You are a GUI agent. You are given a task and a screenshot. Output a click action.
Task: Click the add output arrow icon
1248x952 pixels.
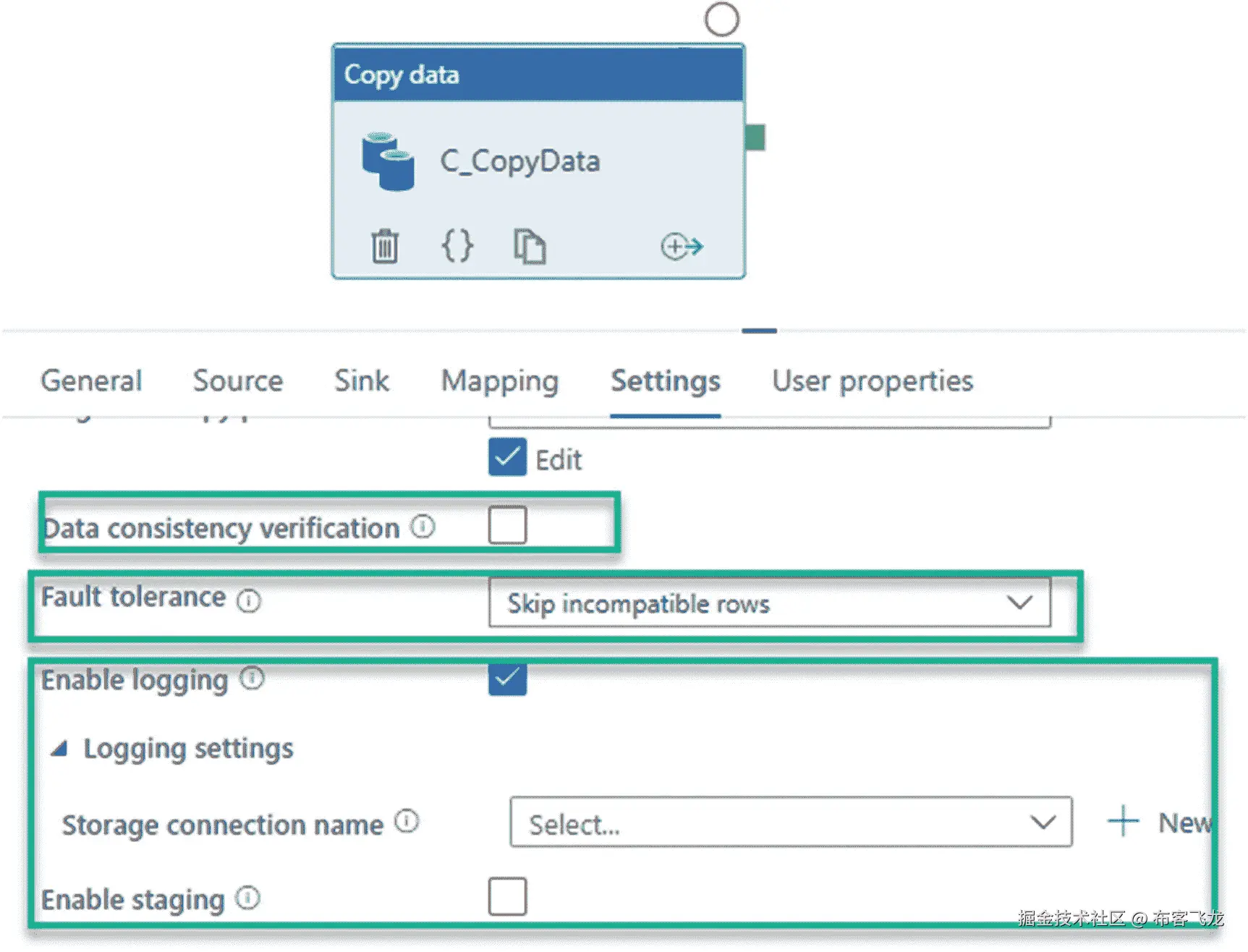click(682, 247)
